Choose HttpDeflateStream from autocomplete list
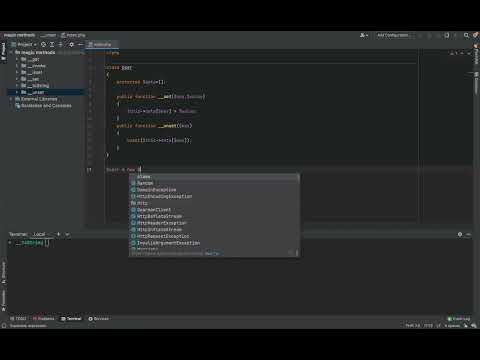Image resolution: width=480 pixels, height=360 pixels. click(214, 216)
